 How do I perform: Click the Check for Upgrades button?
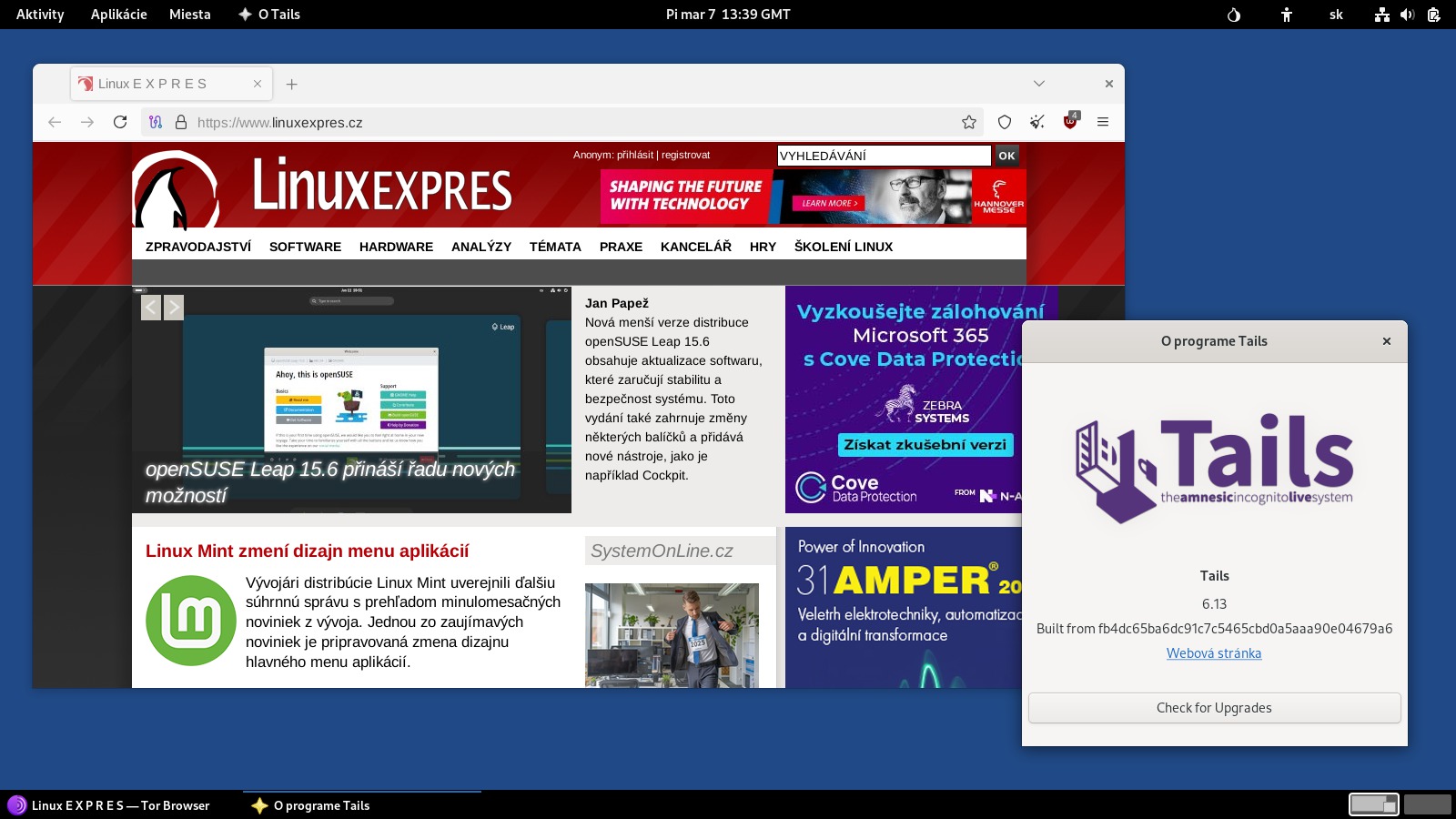(1214, 708)
